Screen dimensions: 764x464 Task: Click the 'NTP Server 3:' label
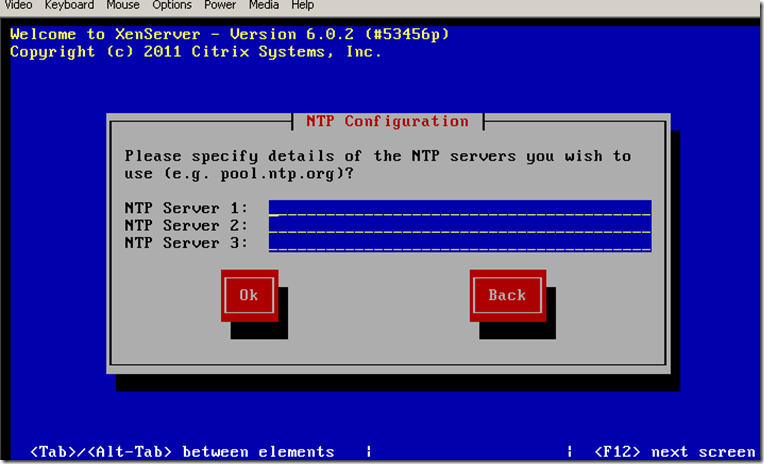(186, 243)
